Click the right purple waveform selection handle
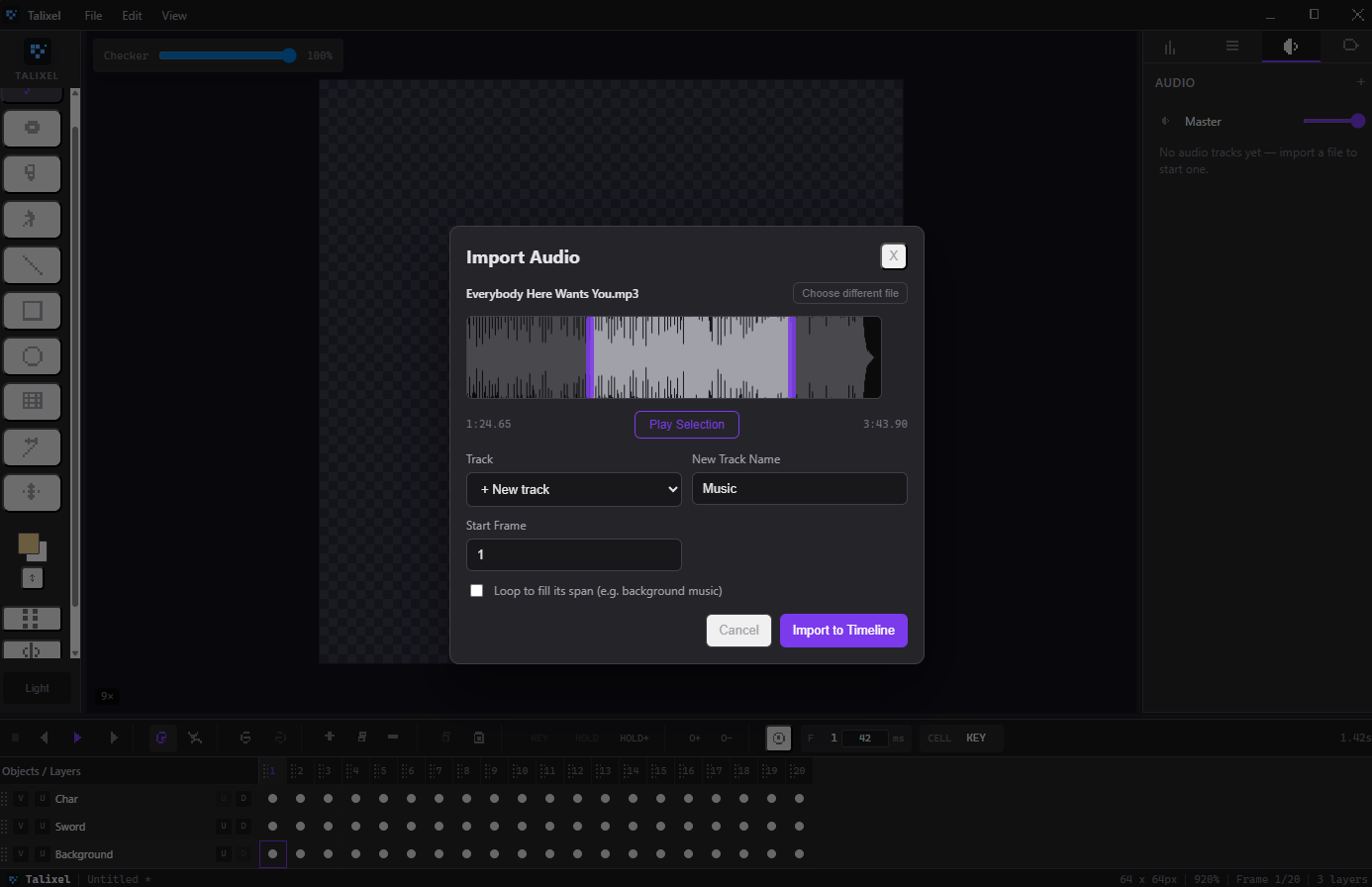This screenshot has width=1372, height=887. [x=792, y=357]
